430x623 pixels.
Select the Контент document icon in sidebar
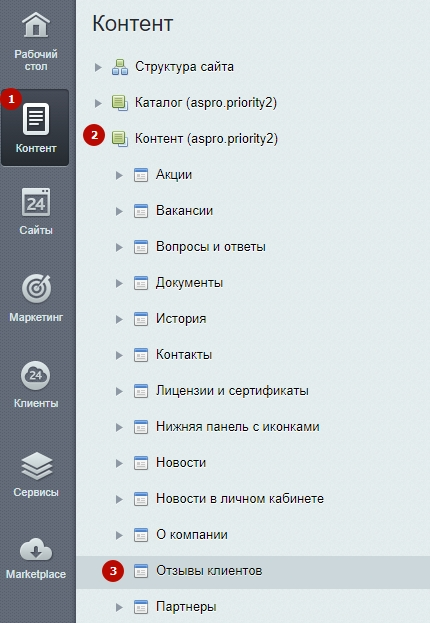(36, 119)
